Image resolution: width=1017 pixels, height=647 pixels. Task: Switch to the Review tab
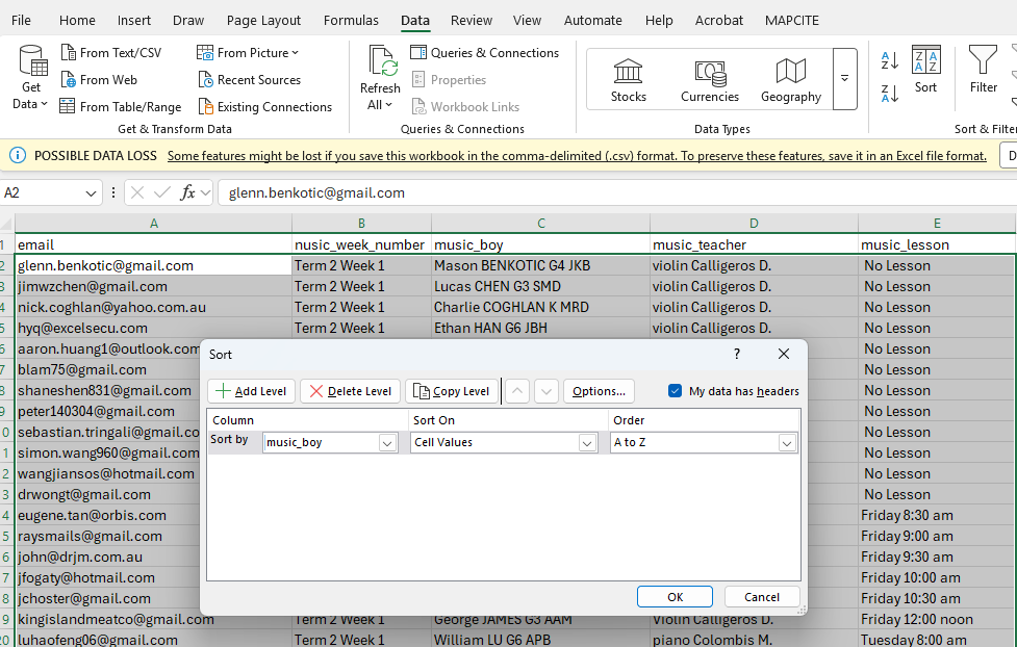(x=472, y=20)
